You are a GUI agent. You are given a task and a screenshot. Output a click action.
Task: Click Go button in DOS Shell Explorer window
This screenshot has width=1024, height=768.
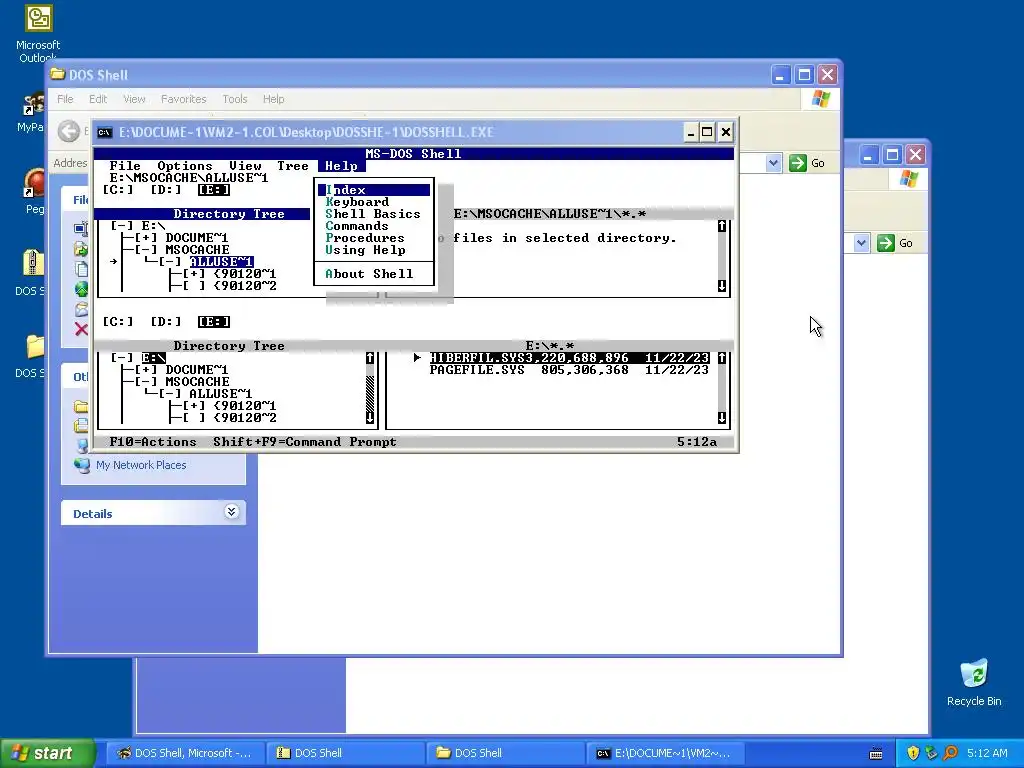(807, 163)
